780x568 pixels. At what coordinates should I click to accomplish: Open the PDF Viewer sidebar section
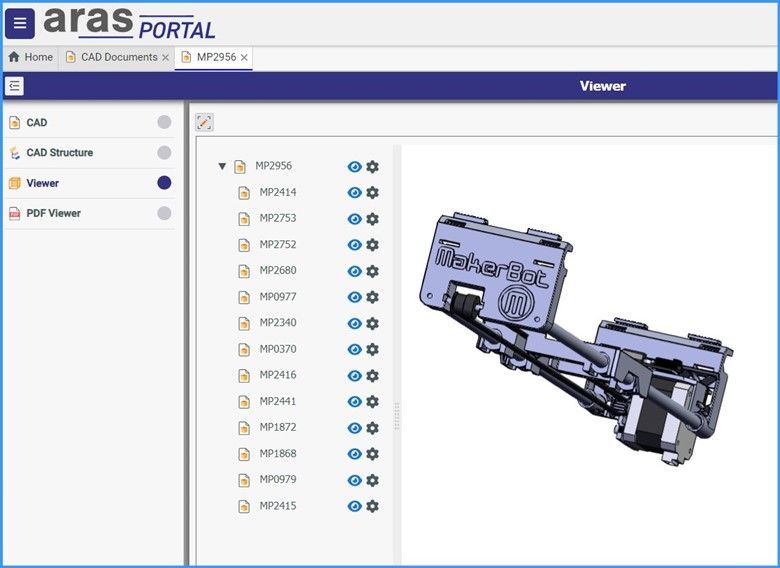[53, 213]
